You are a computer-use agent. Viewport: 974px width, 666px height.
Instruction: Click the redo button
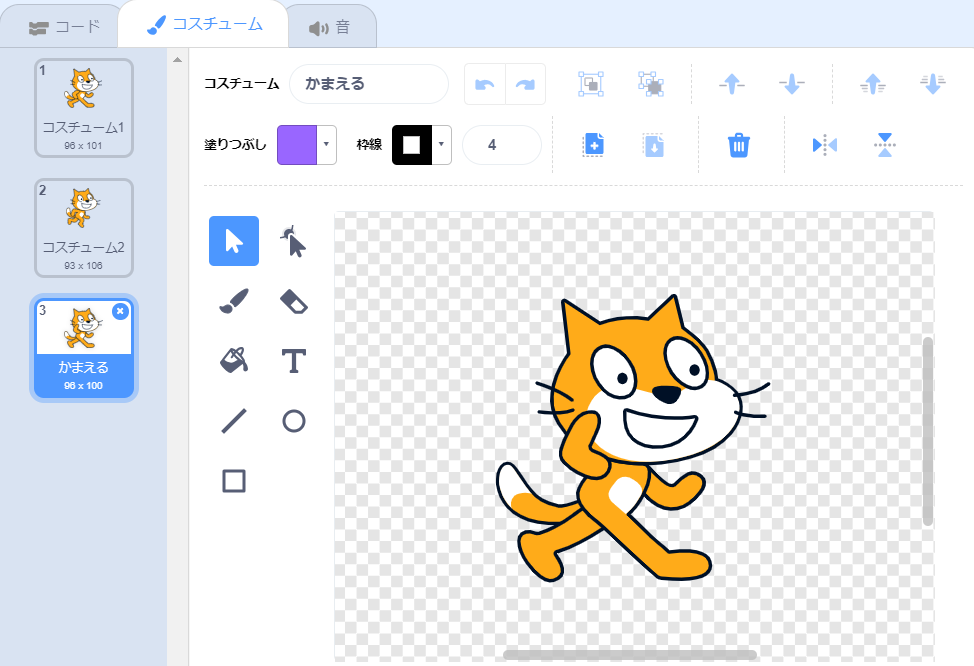tap(525, 85)
